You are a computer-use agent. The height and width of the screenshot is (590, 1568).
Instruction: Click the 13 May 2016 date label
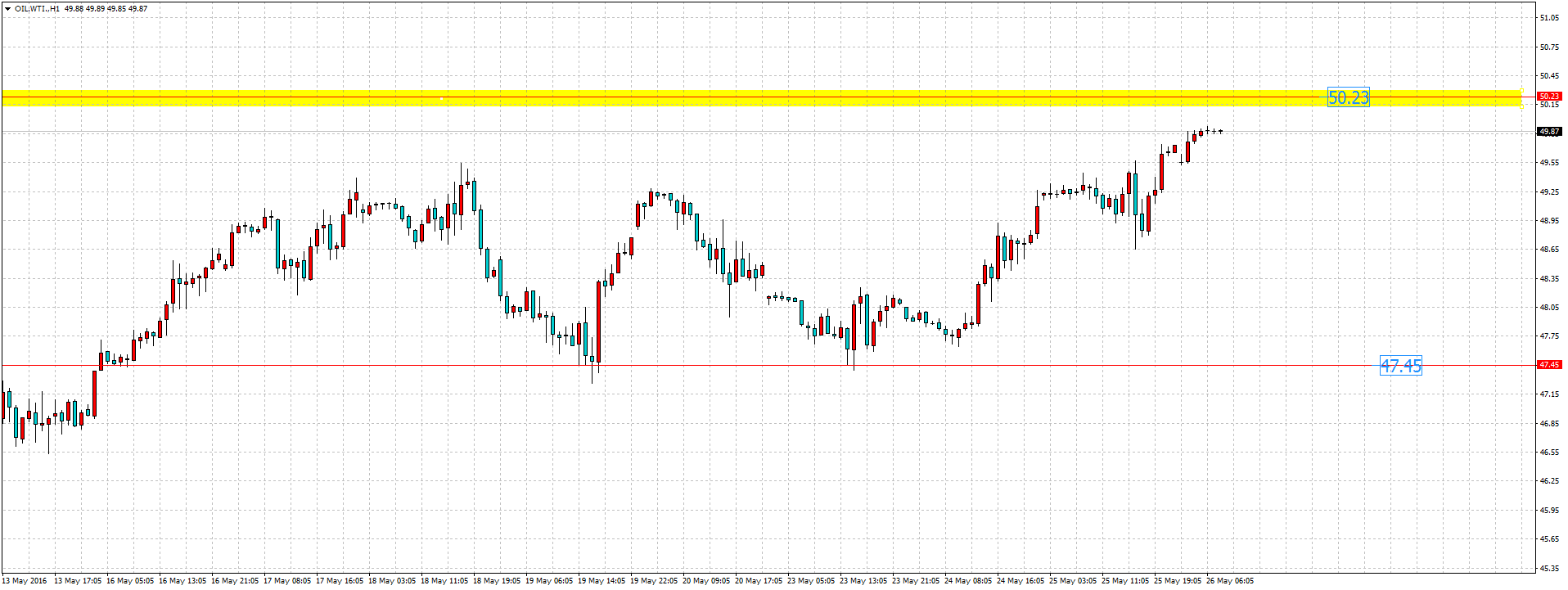click(x=25, y=581)
